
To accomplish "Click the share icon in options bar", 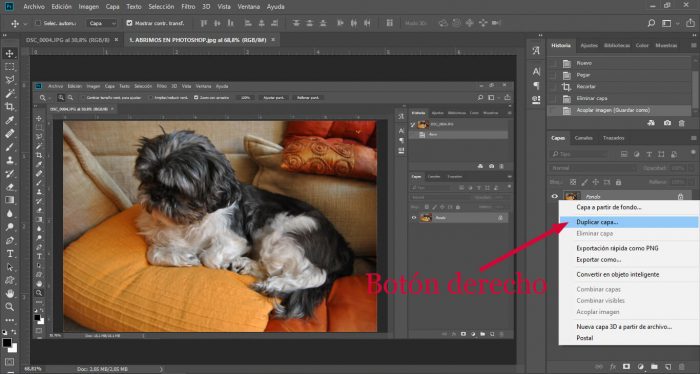I will 690,23.
